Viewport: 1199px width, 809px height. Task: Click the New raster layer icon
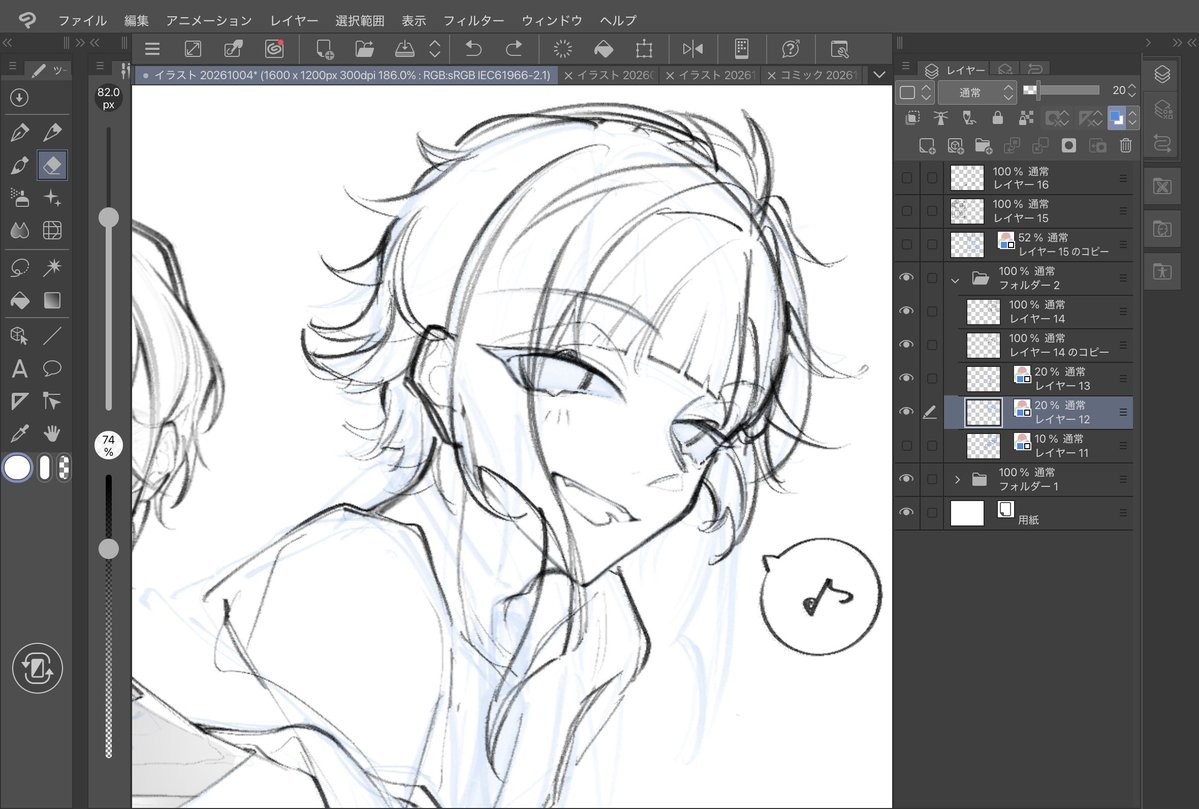coord(927,145)
